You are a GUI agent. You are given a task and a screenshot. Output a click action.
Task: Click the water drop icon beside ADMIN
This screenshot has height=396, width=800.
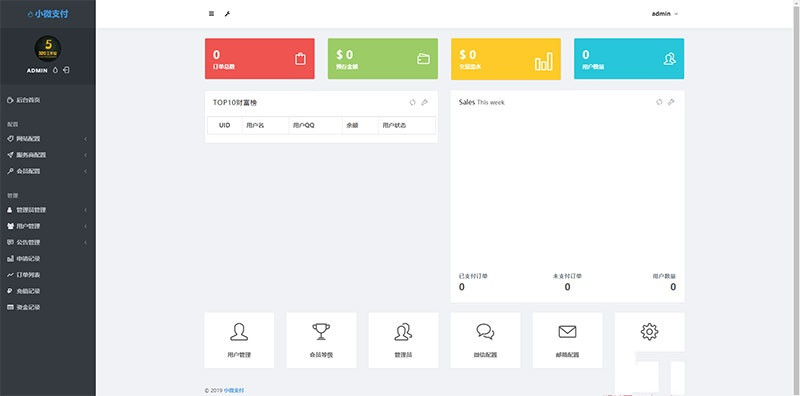coord(56,70)
